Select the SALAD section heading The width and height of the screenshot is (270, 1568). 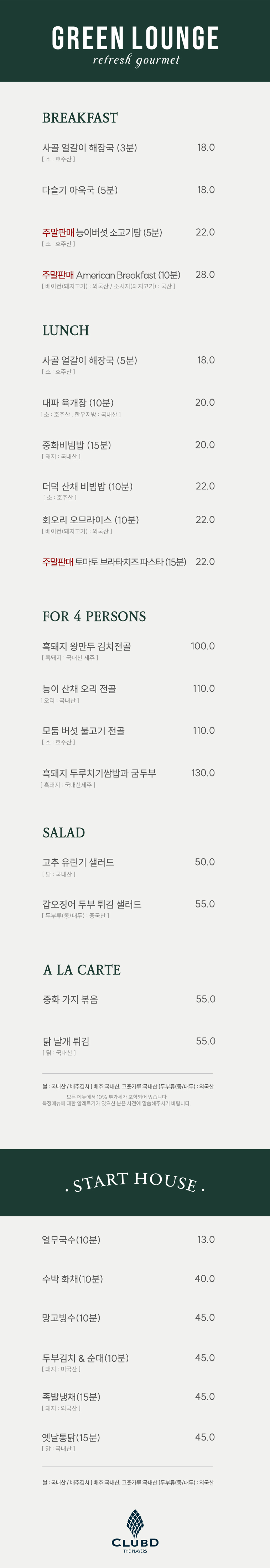click(x=64, y=833)
